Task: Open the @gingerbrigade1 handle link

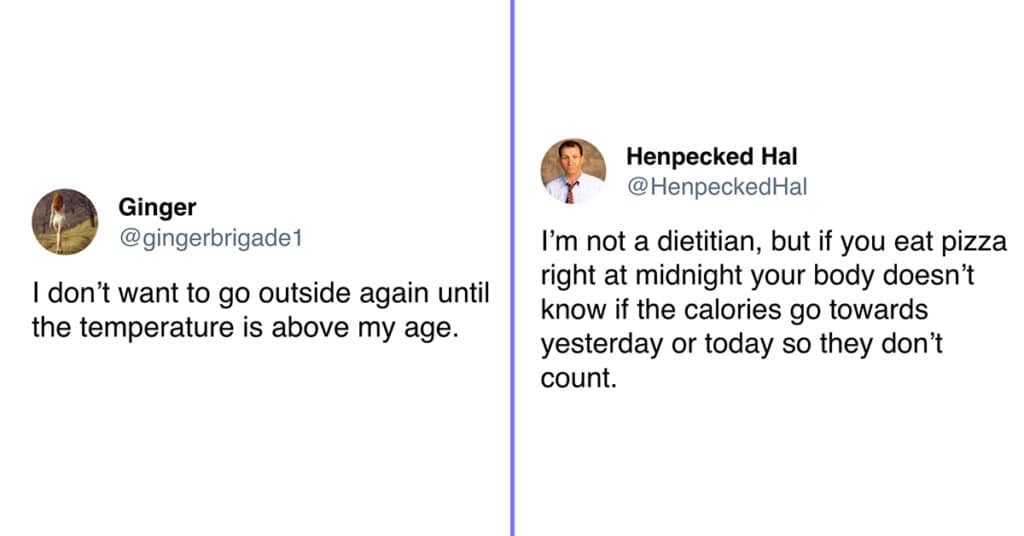Action: tap(210, 238)
